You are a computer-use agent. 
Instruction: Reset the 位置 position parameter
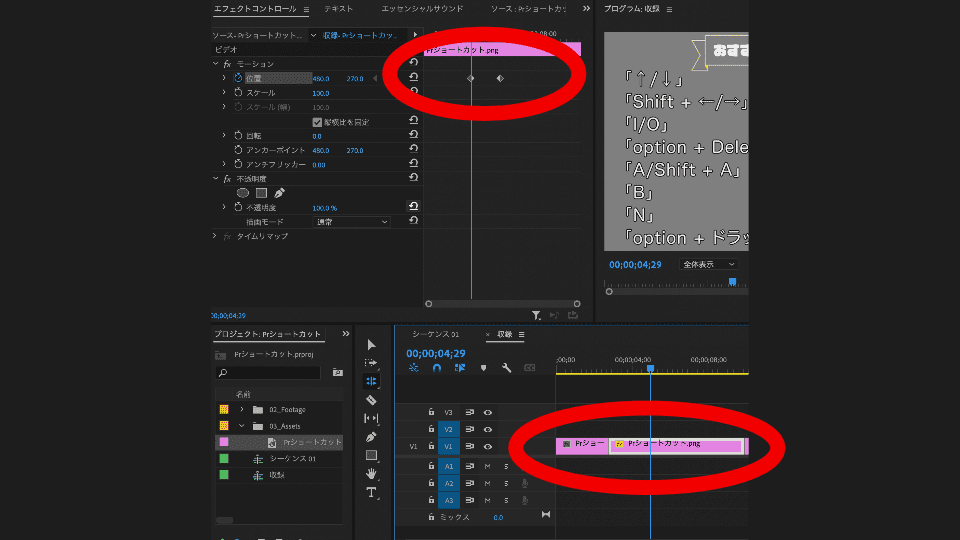pos(413,77)
